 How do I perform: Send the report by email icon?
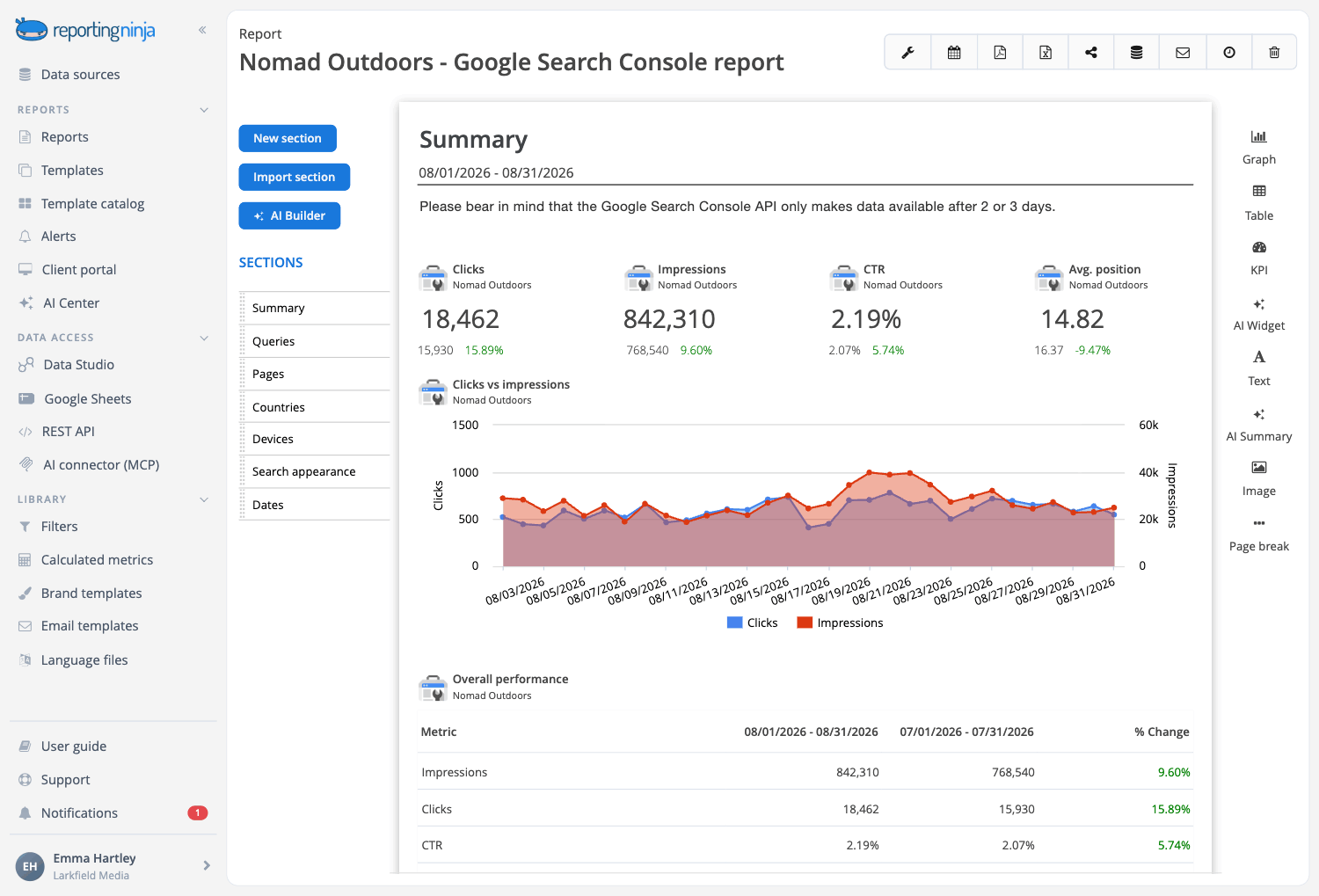(x=1183, y=53)
